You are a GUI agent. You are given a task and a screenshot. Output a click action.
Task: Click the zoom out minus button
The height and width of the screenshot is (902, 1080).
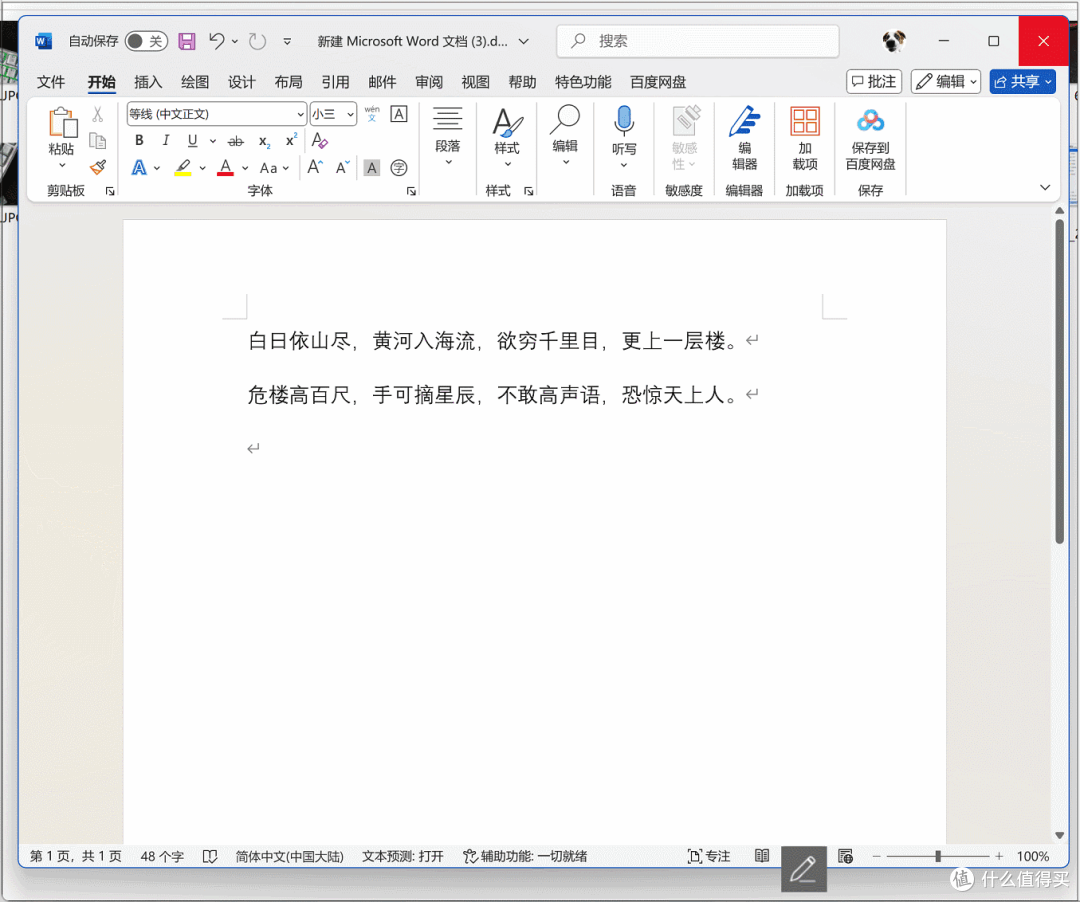pyautogui.click(x=877, y=856)
